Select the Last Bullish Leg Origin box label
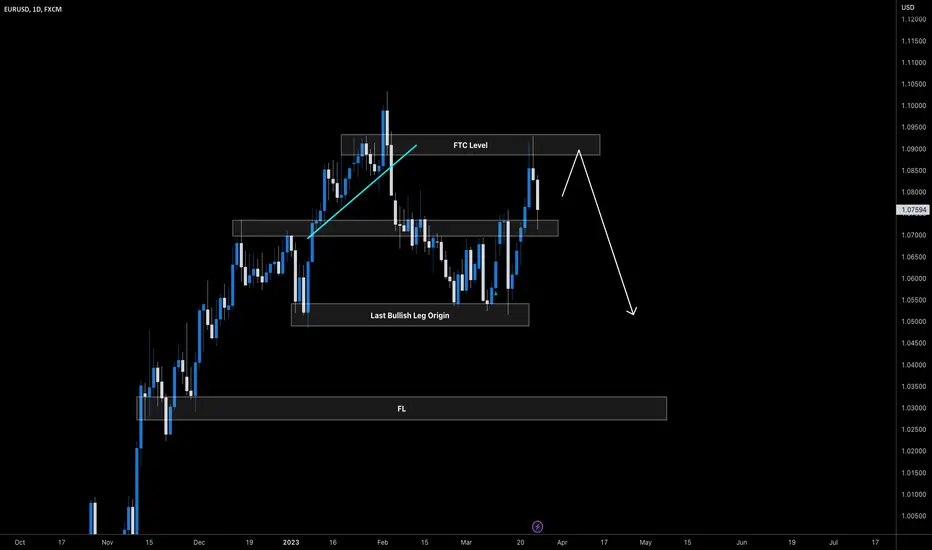The height and width of the screenshot is (550, 932). click(410, 316)
